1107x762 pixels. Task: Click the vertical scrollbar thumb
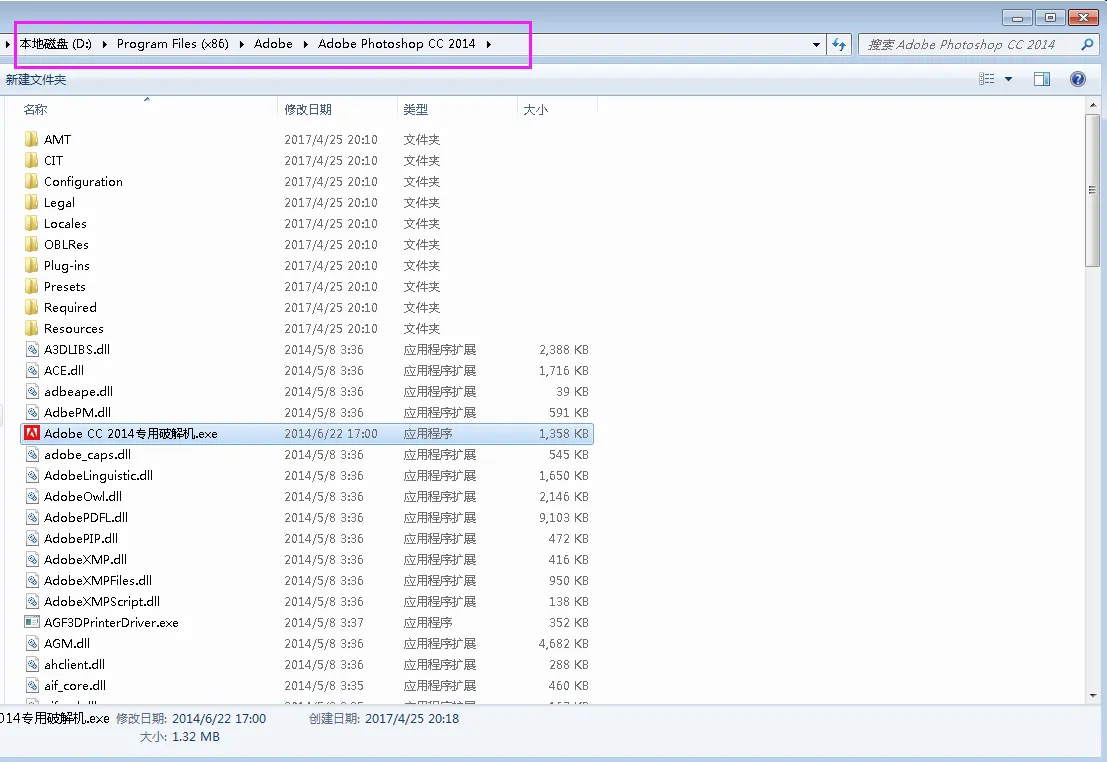1092,190
